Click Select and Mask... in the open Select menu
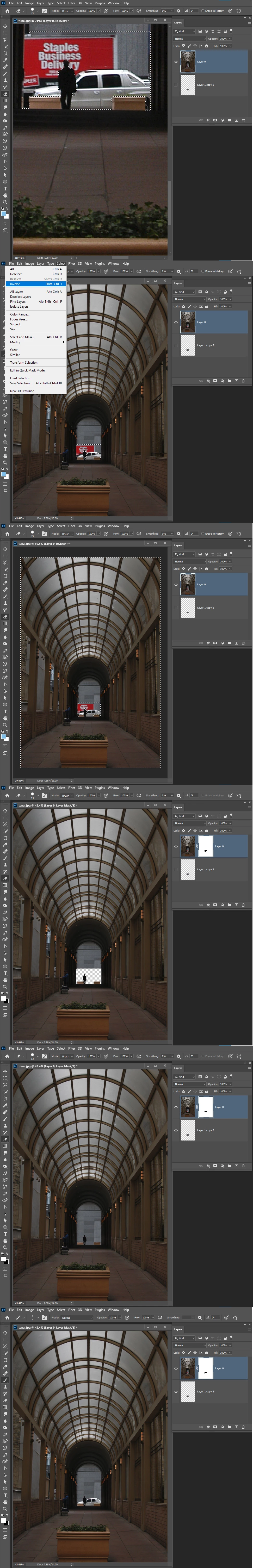The height and width of the screenshot is (1568, 253). [36, 337]
